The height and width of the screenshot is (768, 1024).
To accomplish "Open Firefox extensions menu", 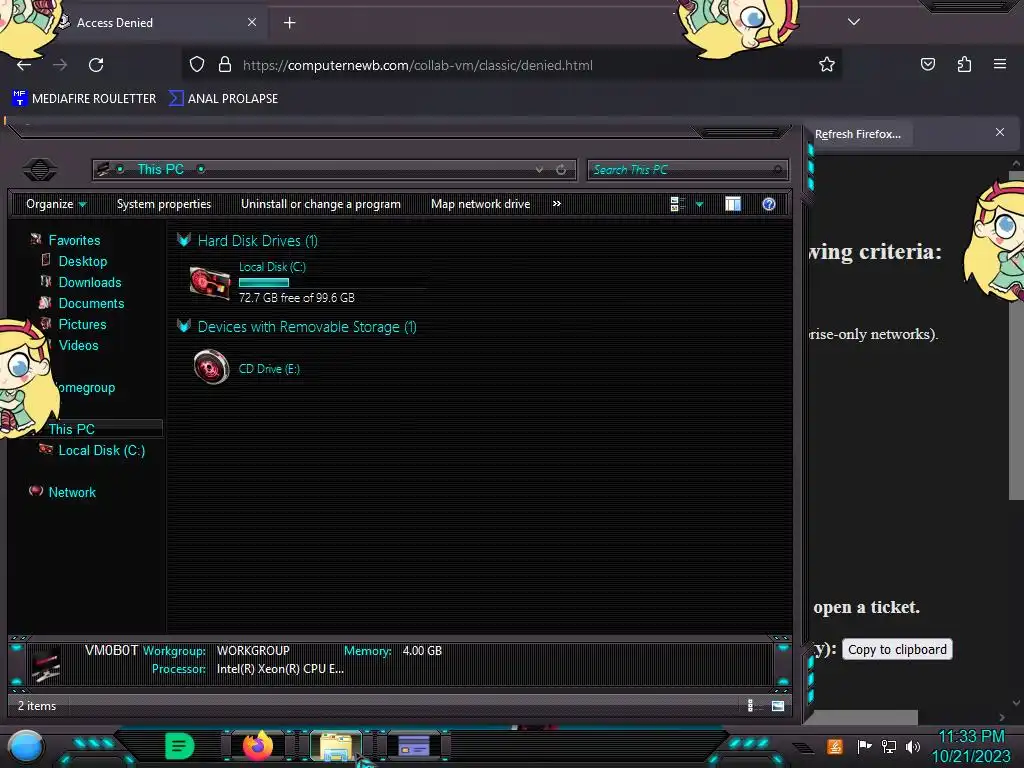I will (x=964, y=64).
